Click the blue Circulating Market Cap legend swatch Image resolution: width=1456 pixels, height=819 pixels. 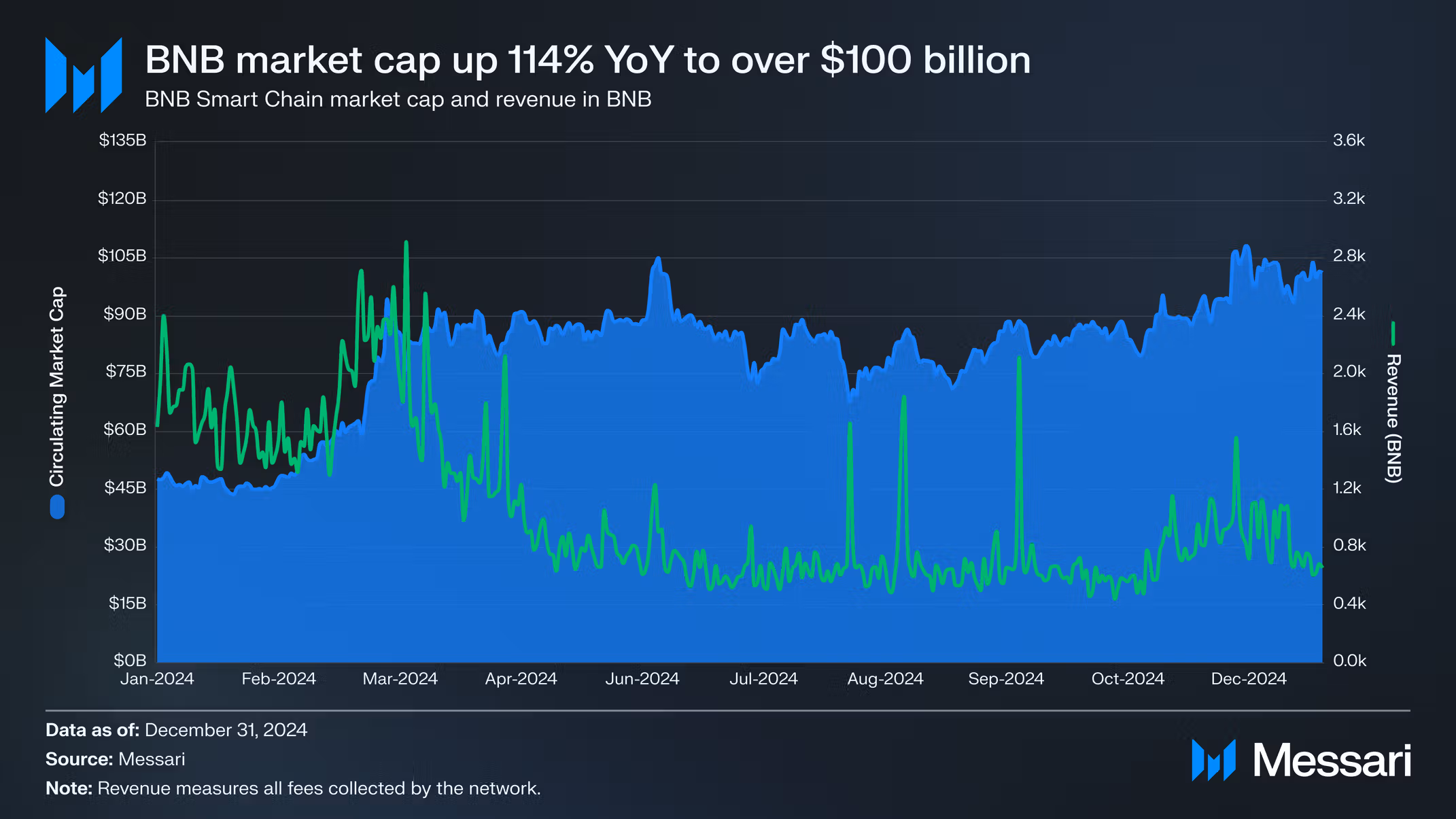tap(57, 507)
